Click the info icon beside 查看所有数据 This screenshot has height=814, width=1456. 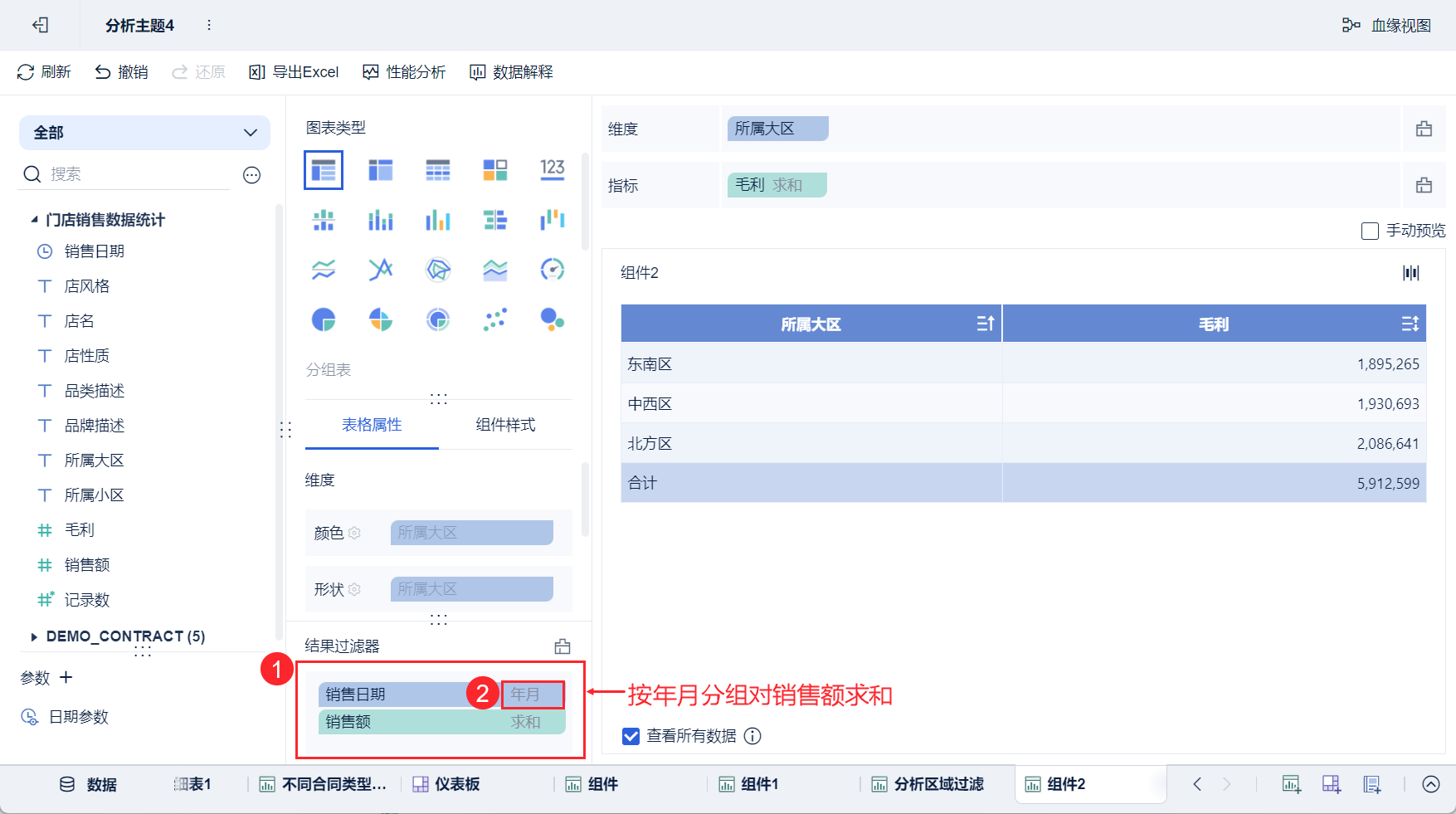(752, 736)
